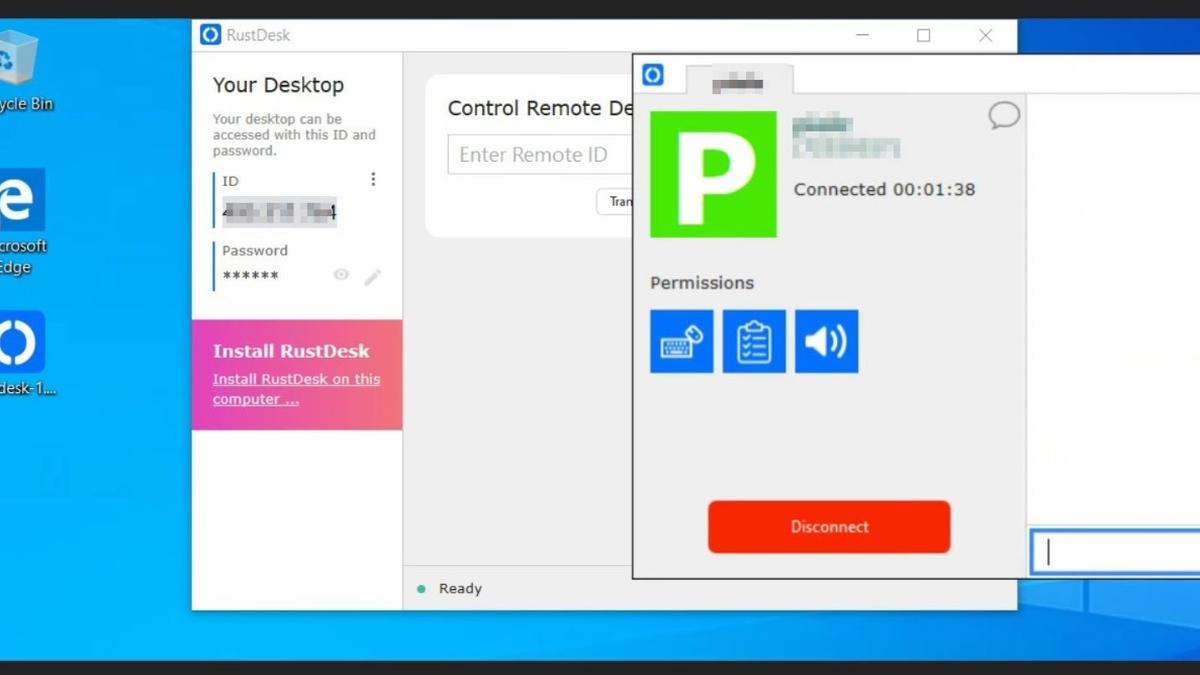
Task: Click the partially hidden Transfer button
Action: point(615,201)
